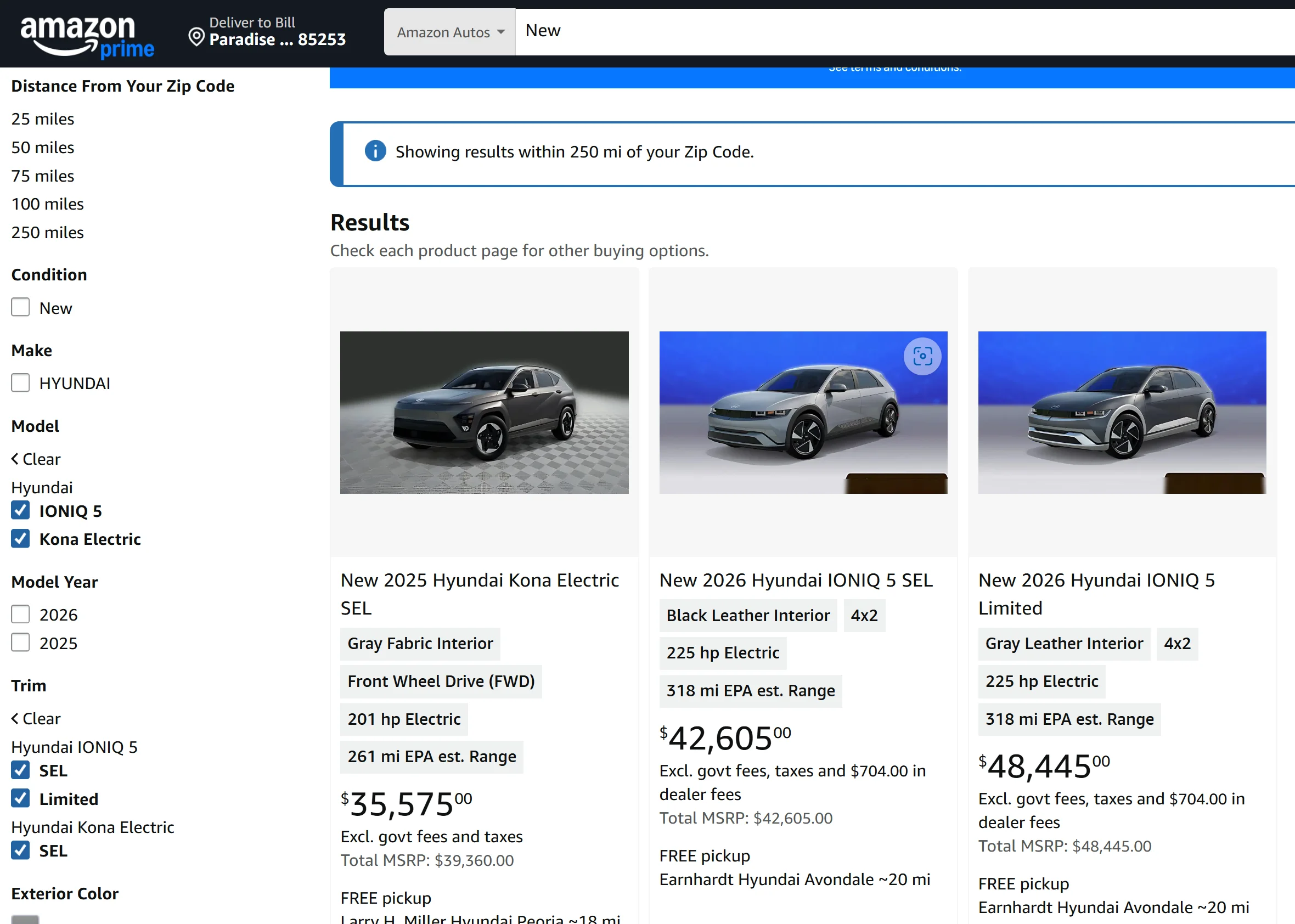
Task: Click the info icon in results notice
Action: click(x=375, y=151)
